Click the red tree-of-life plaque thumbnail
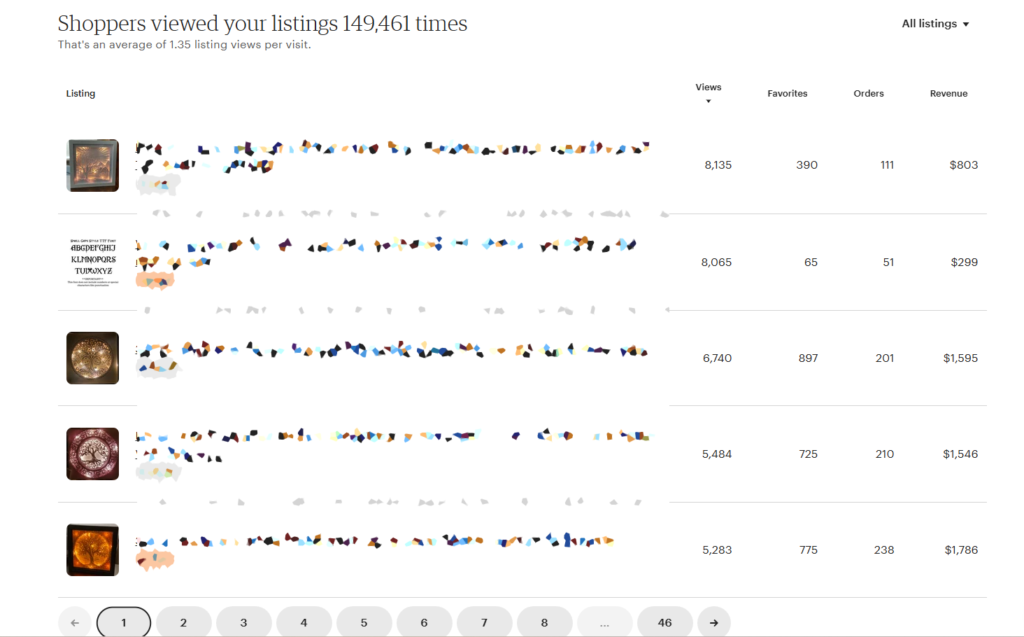 (92, 453)
